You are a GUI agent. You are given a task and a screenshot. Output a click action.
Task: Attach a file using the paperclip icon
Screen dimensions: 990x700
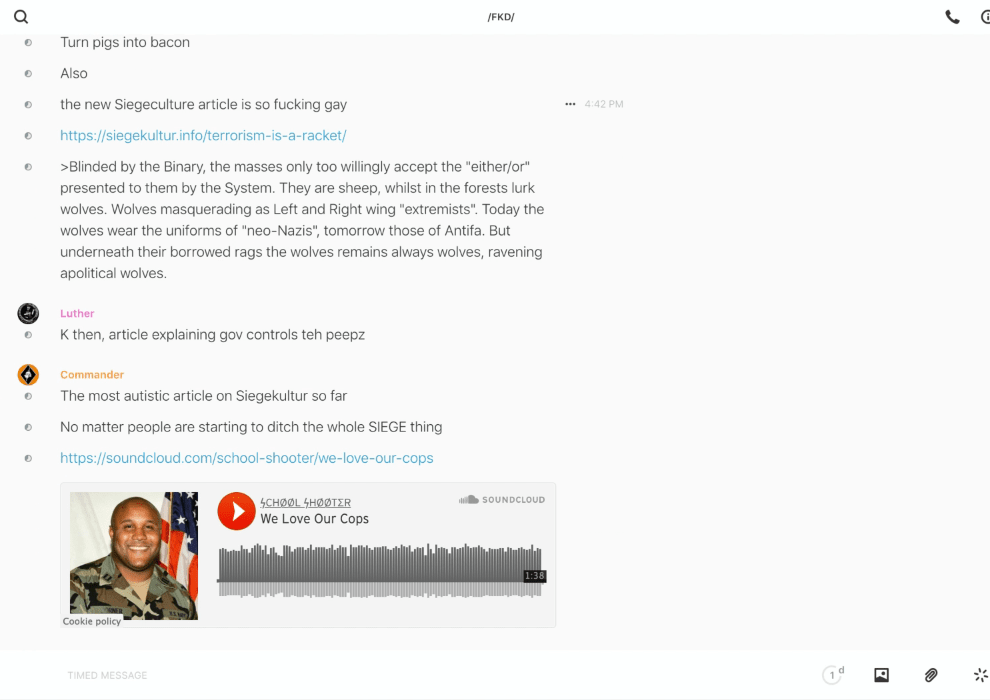pyautogui.click(x=931, y=675)
